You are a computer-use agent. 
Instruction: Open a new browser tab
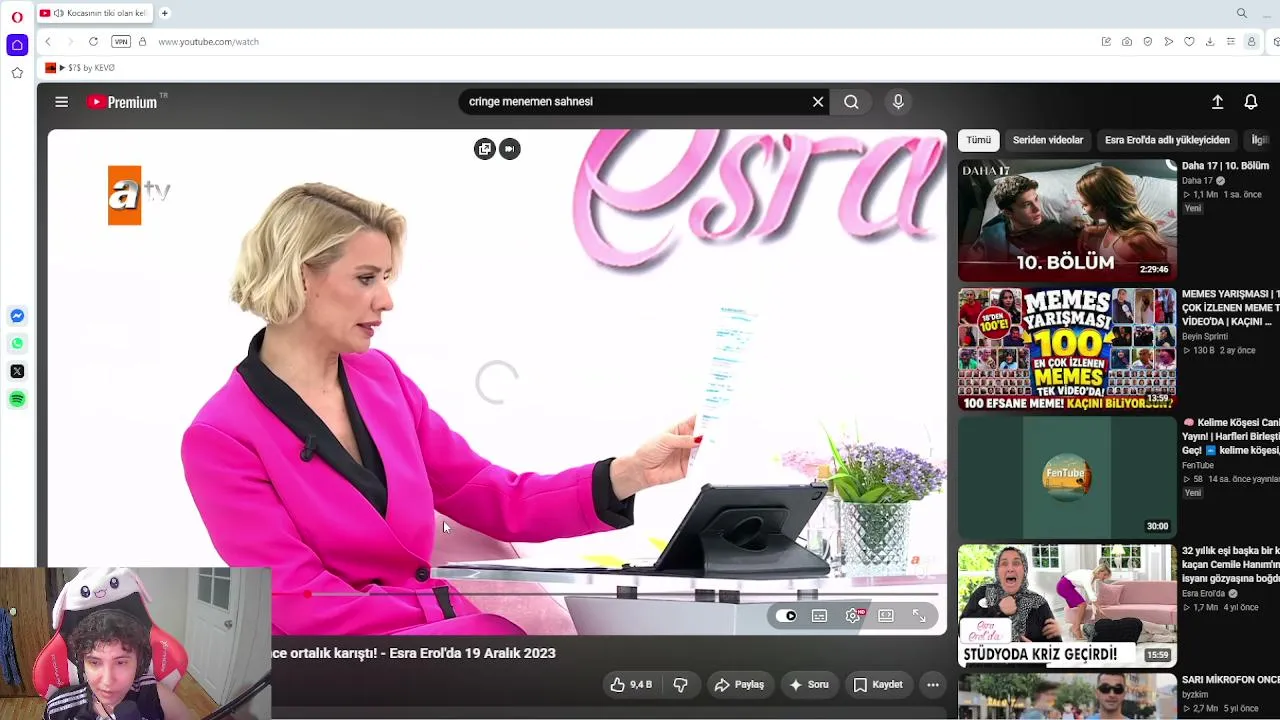pyautogui.click(x=165, y=13)
